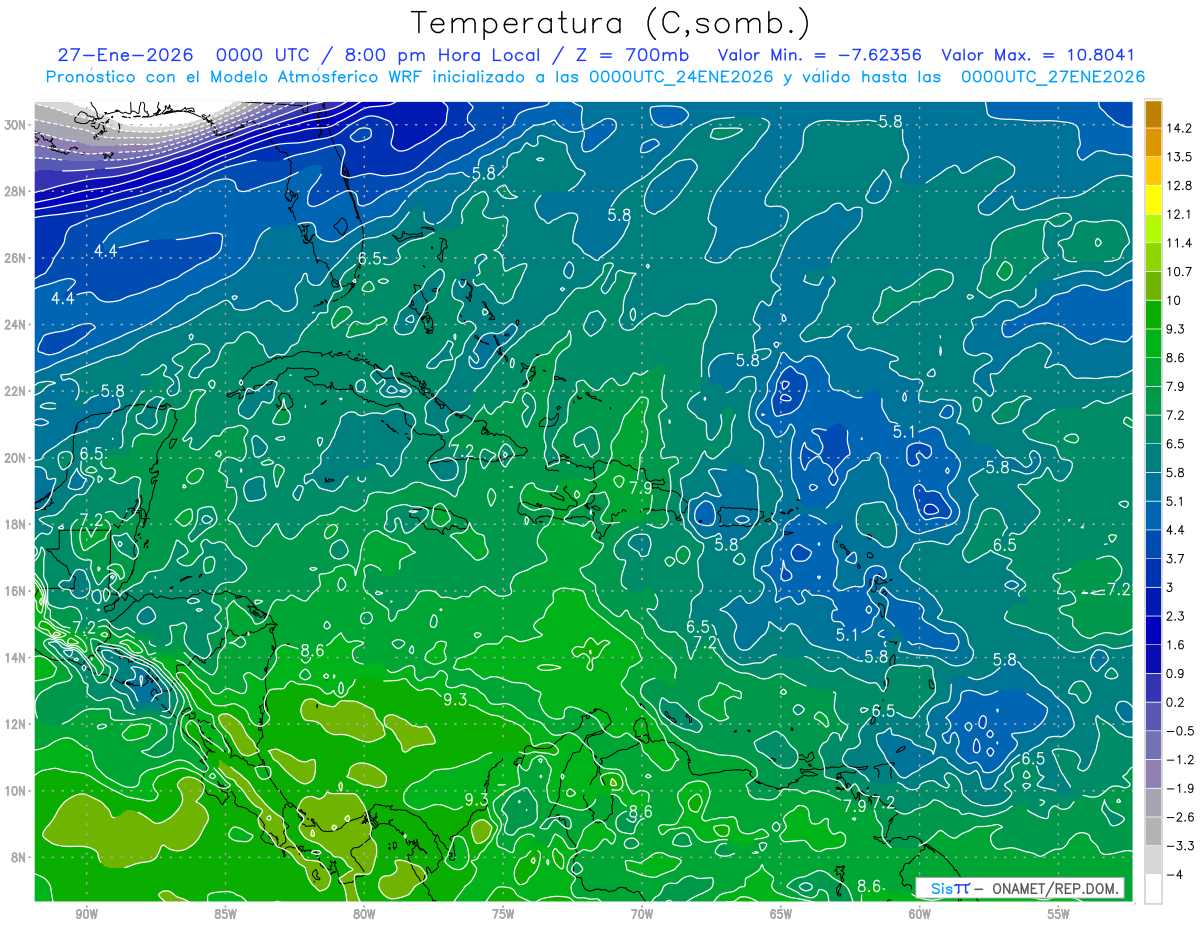Click the legend value 10.7
The width and height of the screenshot is (1200, 927).
[x=1179, y=271]
